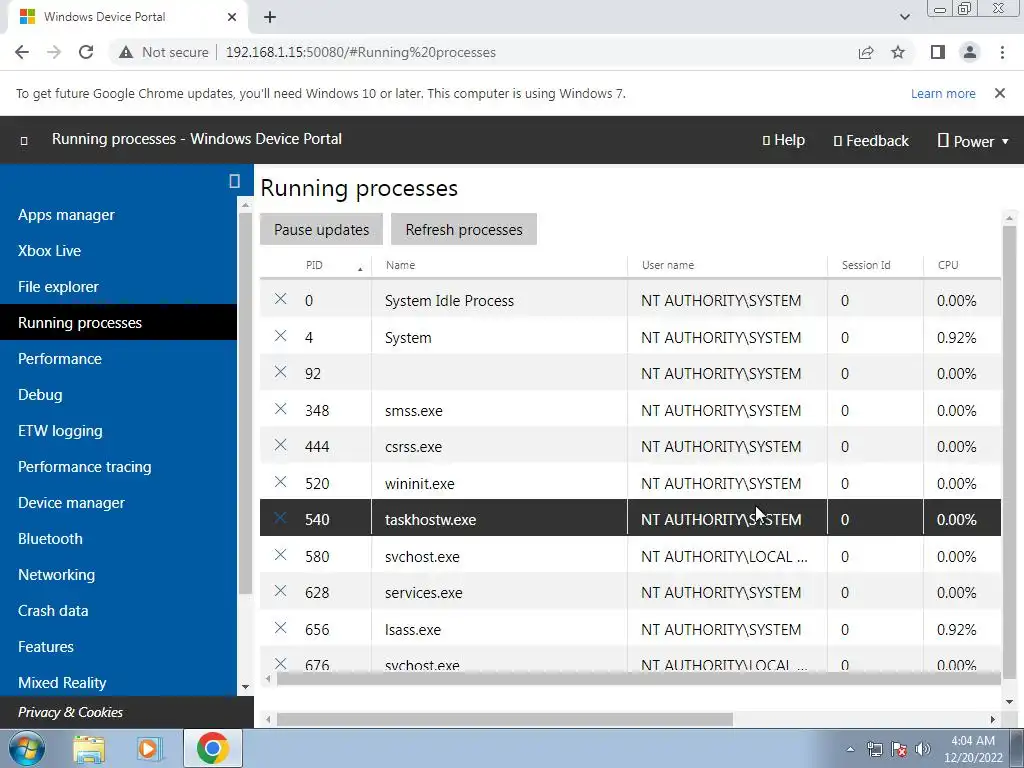Click the process table vertical scrollbar
The image size is (1024, 768).
[x=1009, y=451]
